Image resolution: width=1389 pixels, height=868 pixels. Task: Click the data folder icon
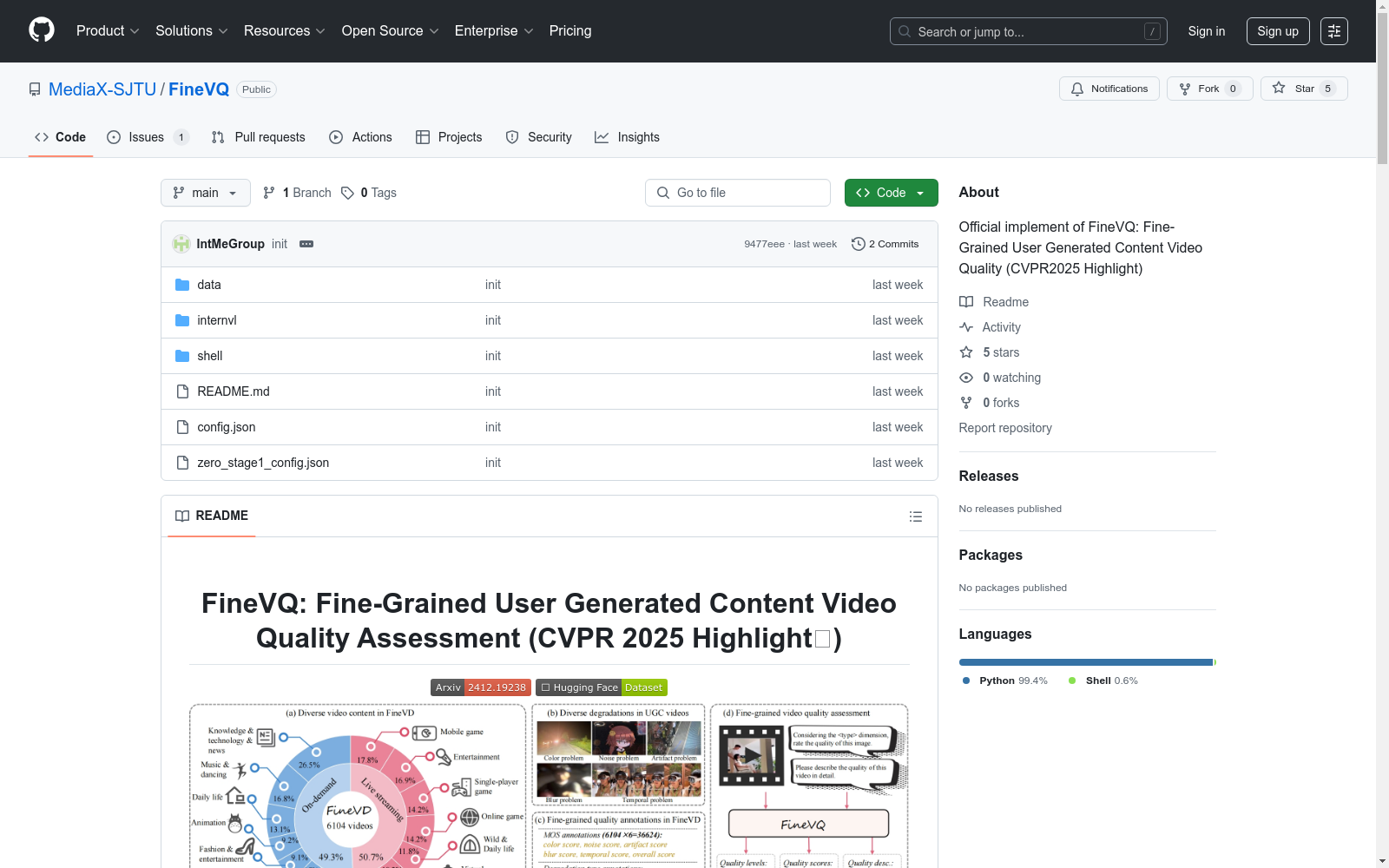click(x=182, y=285)
